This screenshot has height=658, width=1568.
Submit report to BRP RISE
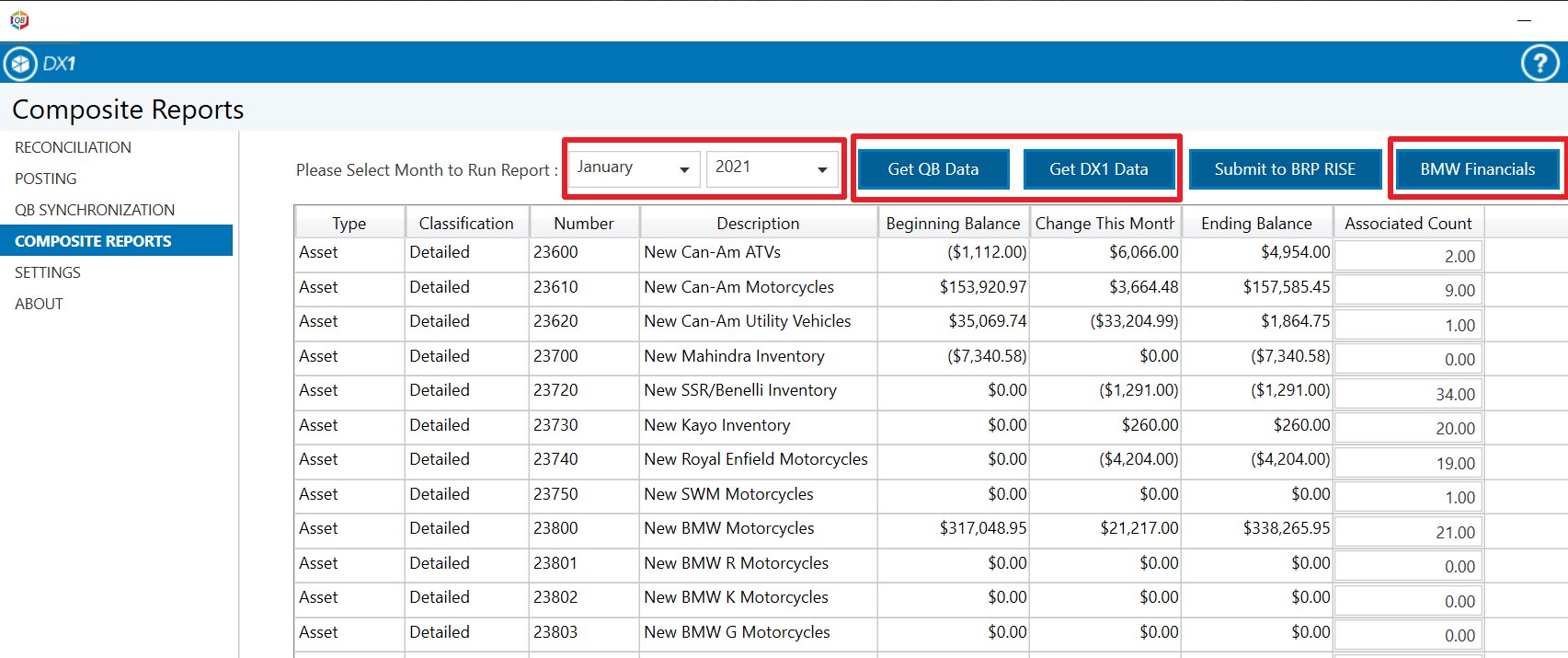pos(1285,169)
